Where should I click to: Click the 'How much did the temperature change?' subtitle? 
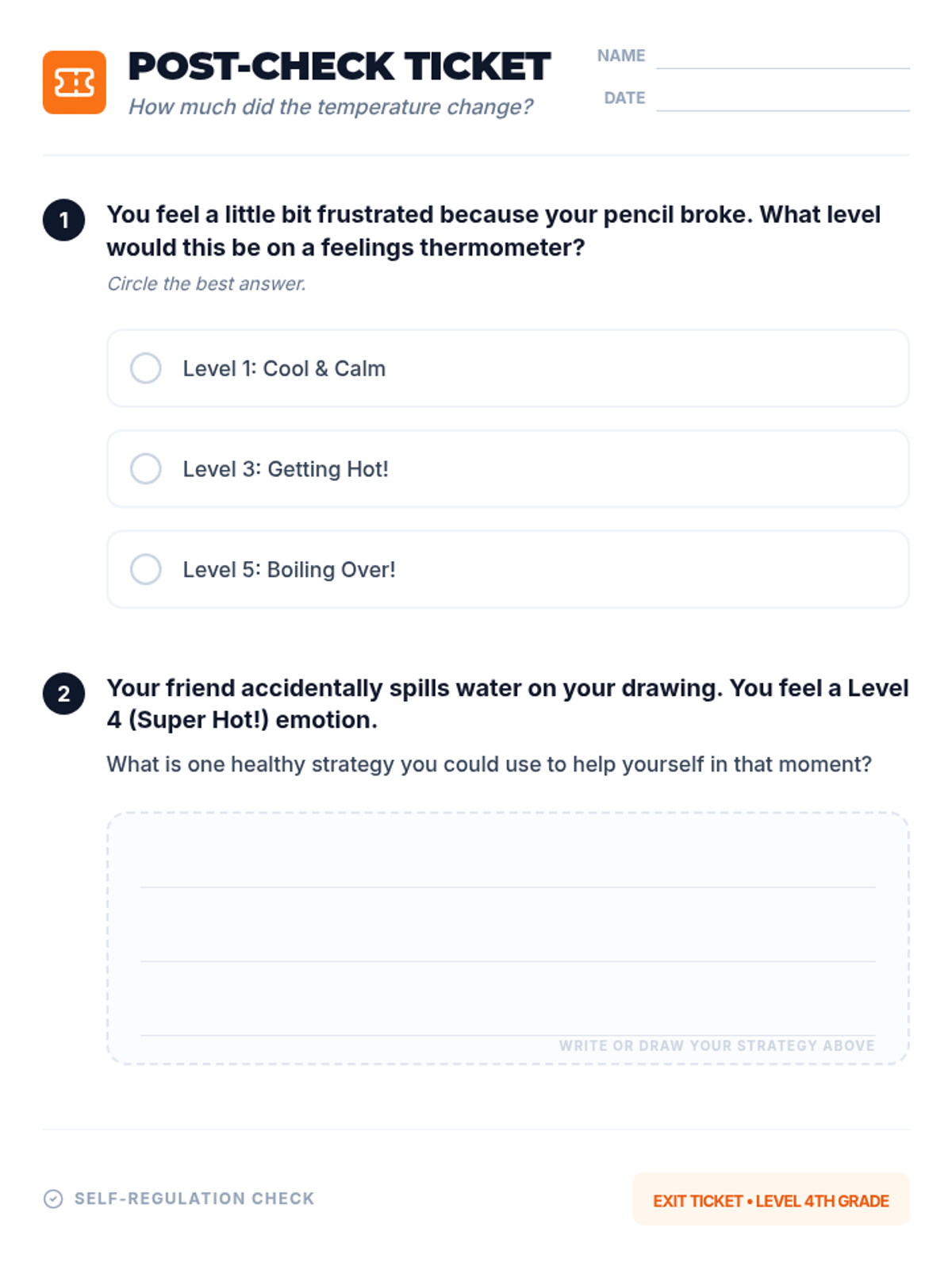[331, 106]
